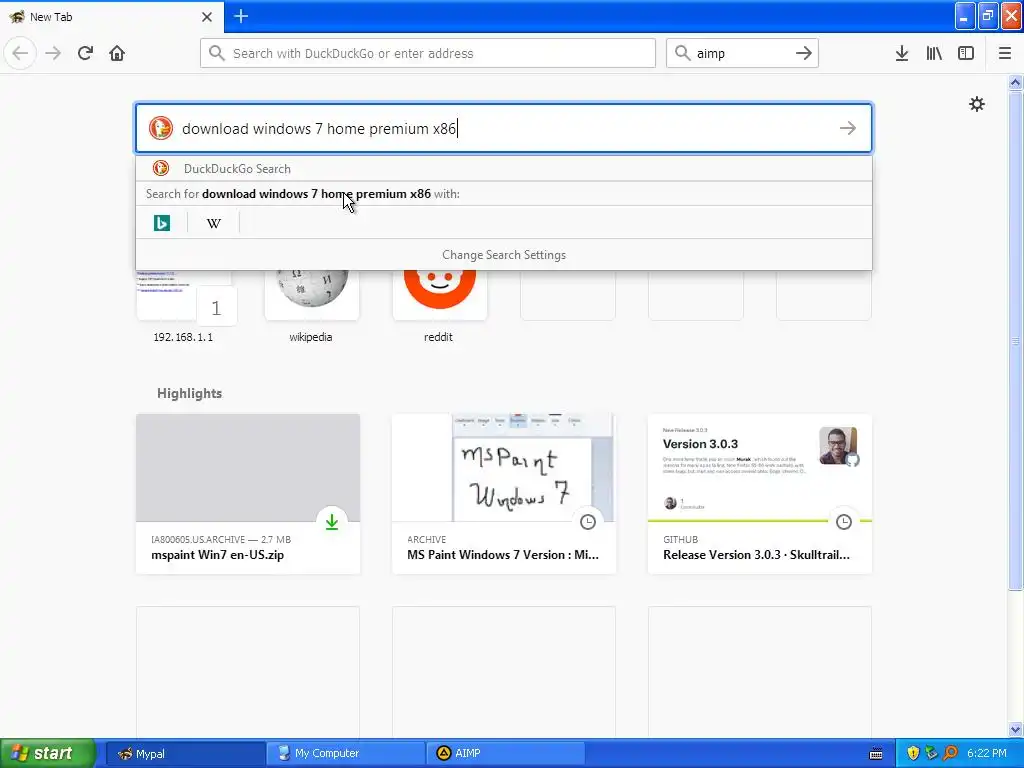Click the security shield tray icon
1024x768 pixels.
pos(913,753)
